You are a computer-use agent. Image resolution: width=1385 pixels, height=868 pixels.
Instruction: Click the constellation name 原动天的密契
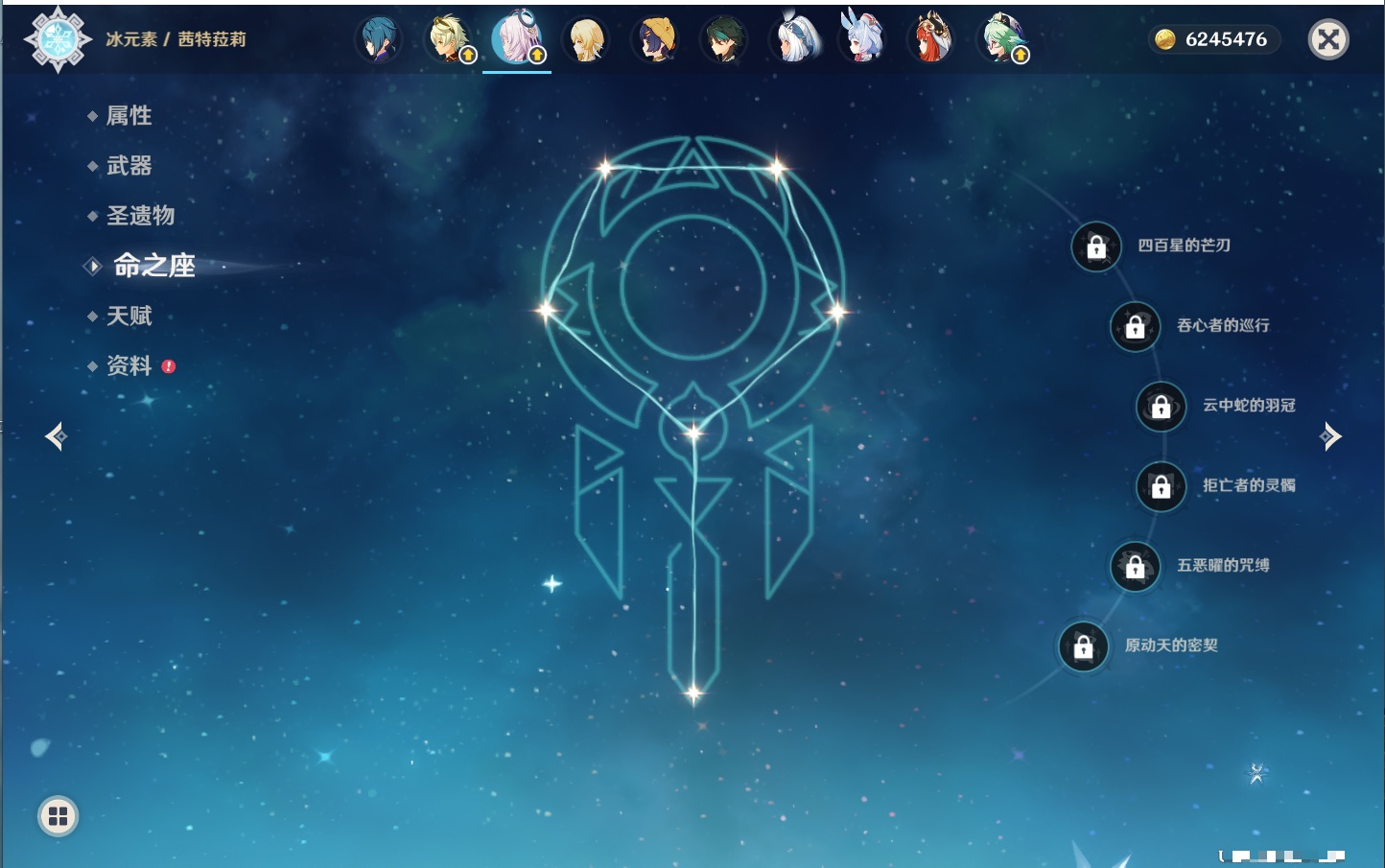coord(1172,645)
